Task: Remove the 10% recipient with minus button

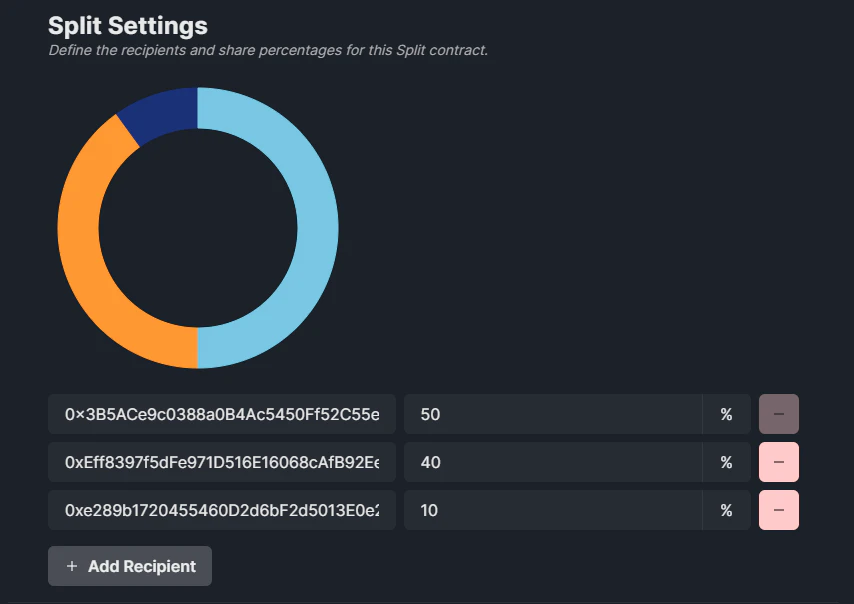Action: pos(779,510)
